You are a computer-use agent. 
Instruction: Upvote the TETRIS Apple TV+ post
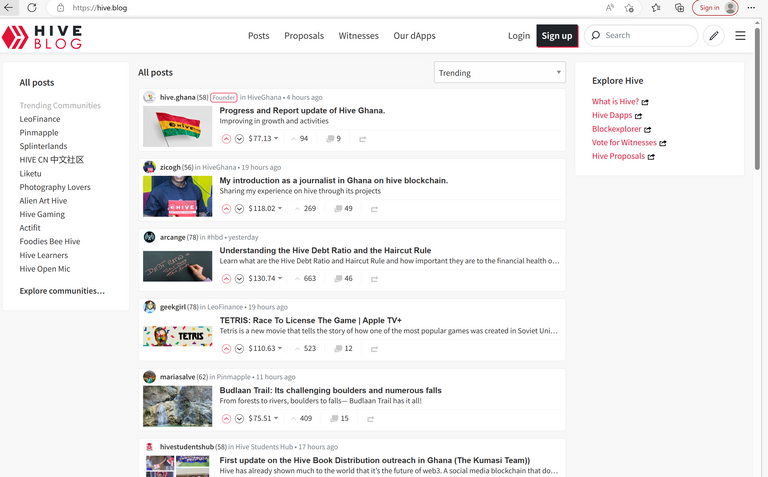[226, 349]
